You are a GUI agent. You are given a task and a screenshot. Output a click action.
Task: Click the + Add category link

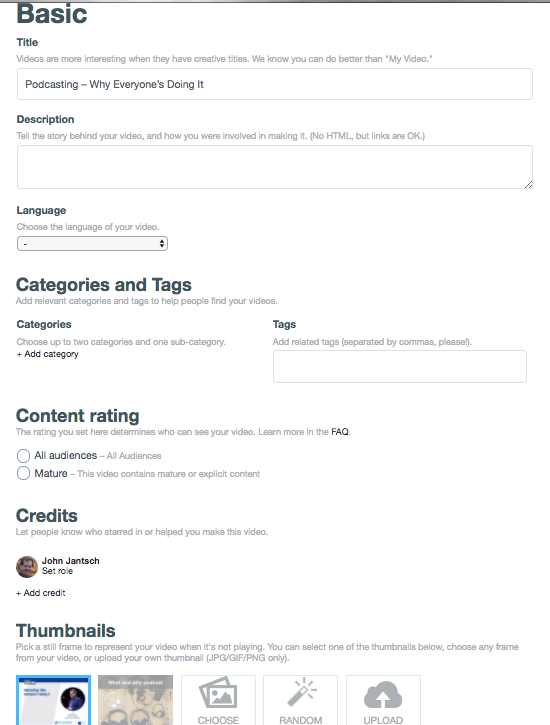point(48,354)
